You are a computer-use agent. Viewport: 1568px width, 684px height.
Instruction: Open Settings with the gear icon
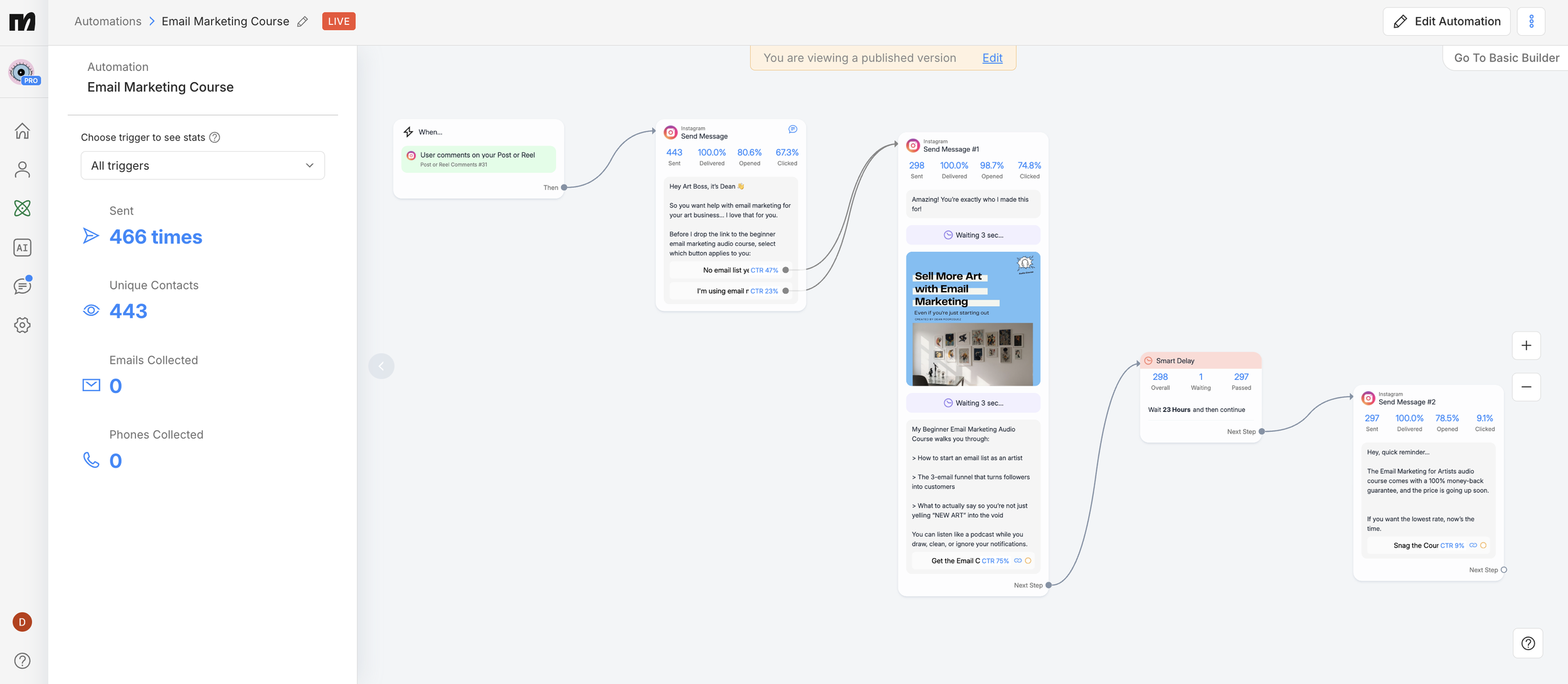tap(23, 325)
